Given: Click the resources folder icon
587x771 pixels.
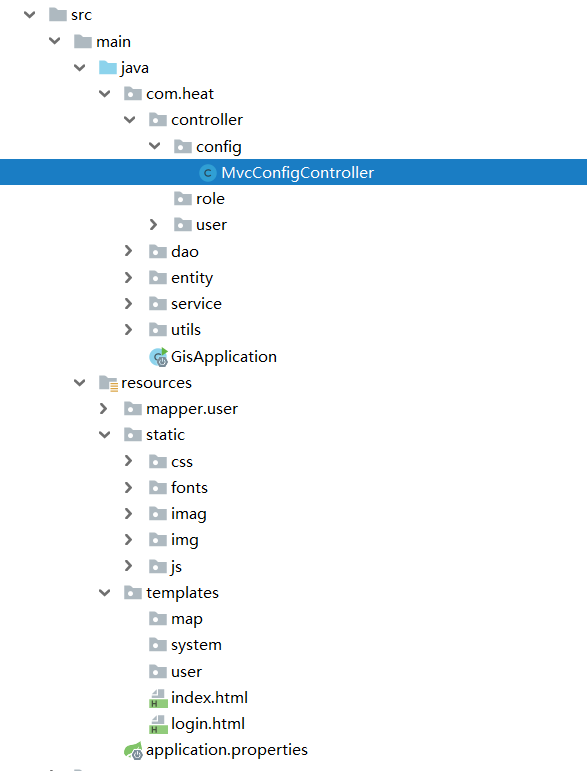Looking at the screenshot, I should [x=108, y=383].
